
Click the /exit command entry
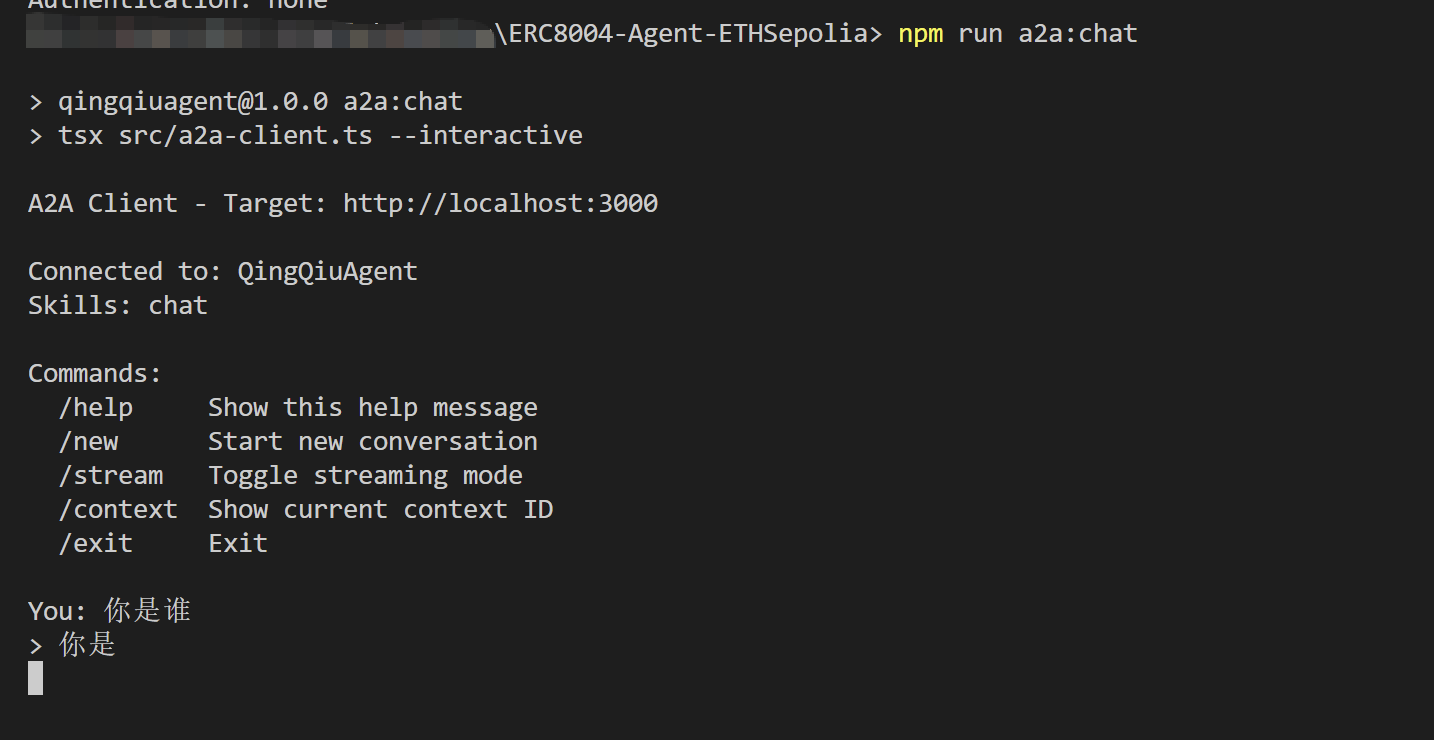[95, 544]
